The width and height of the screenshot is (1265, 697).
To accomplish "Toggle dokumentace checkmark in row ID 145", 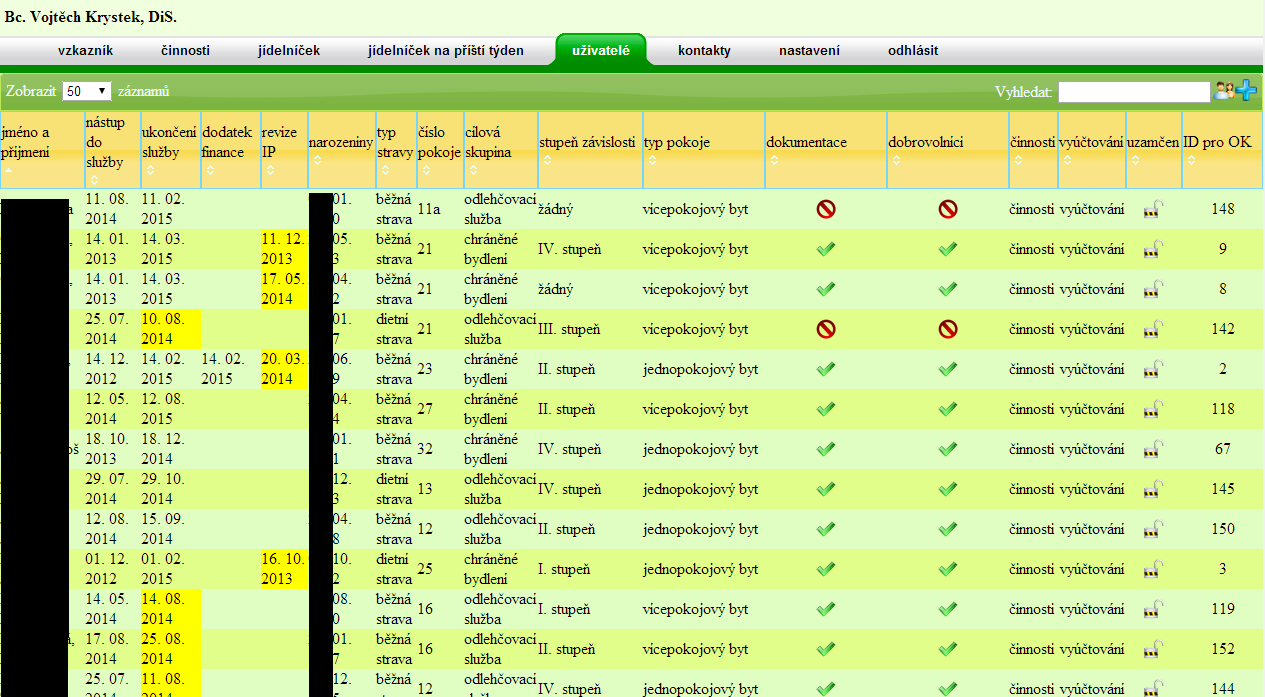I will tap(826, 489).
